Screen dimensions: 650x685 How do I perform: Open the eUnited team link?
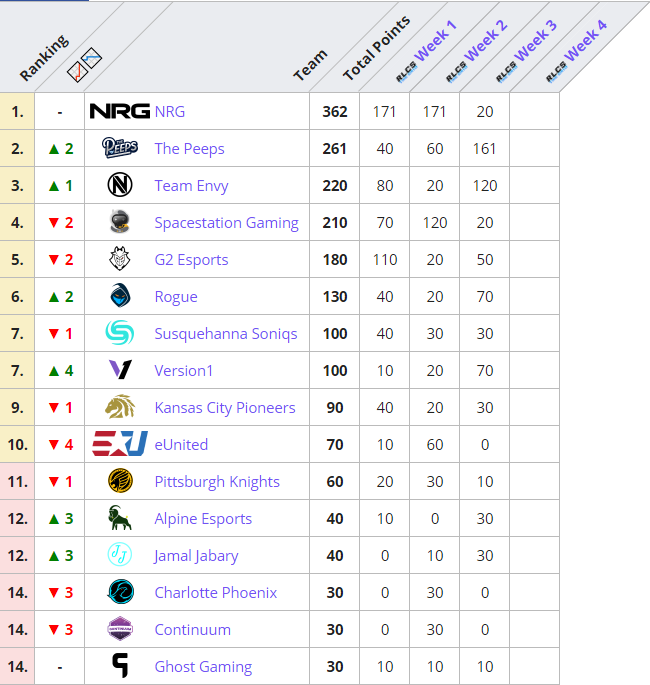181,445
